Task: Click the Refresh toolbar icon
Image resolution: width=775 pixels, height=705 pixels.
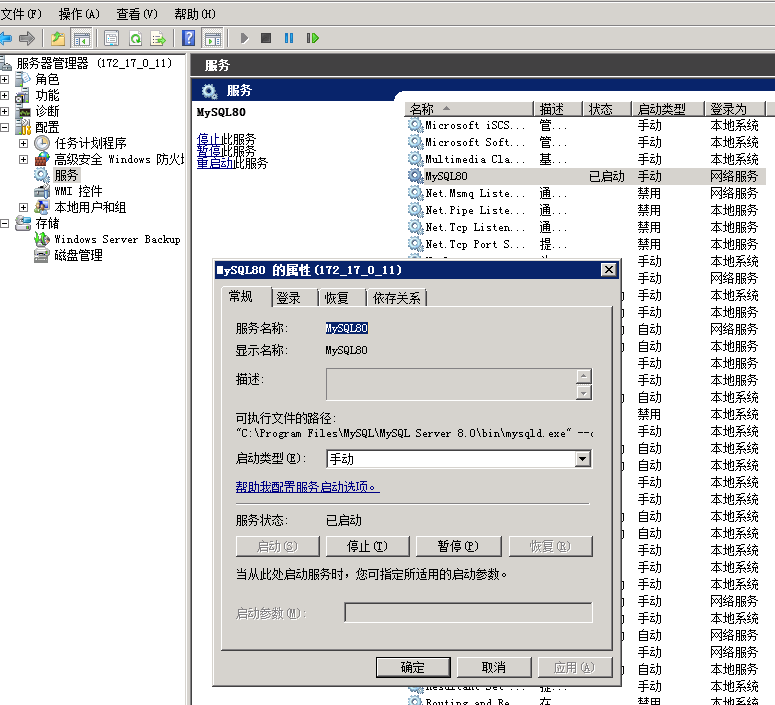Action: (x=135, y=38)
